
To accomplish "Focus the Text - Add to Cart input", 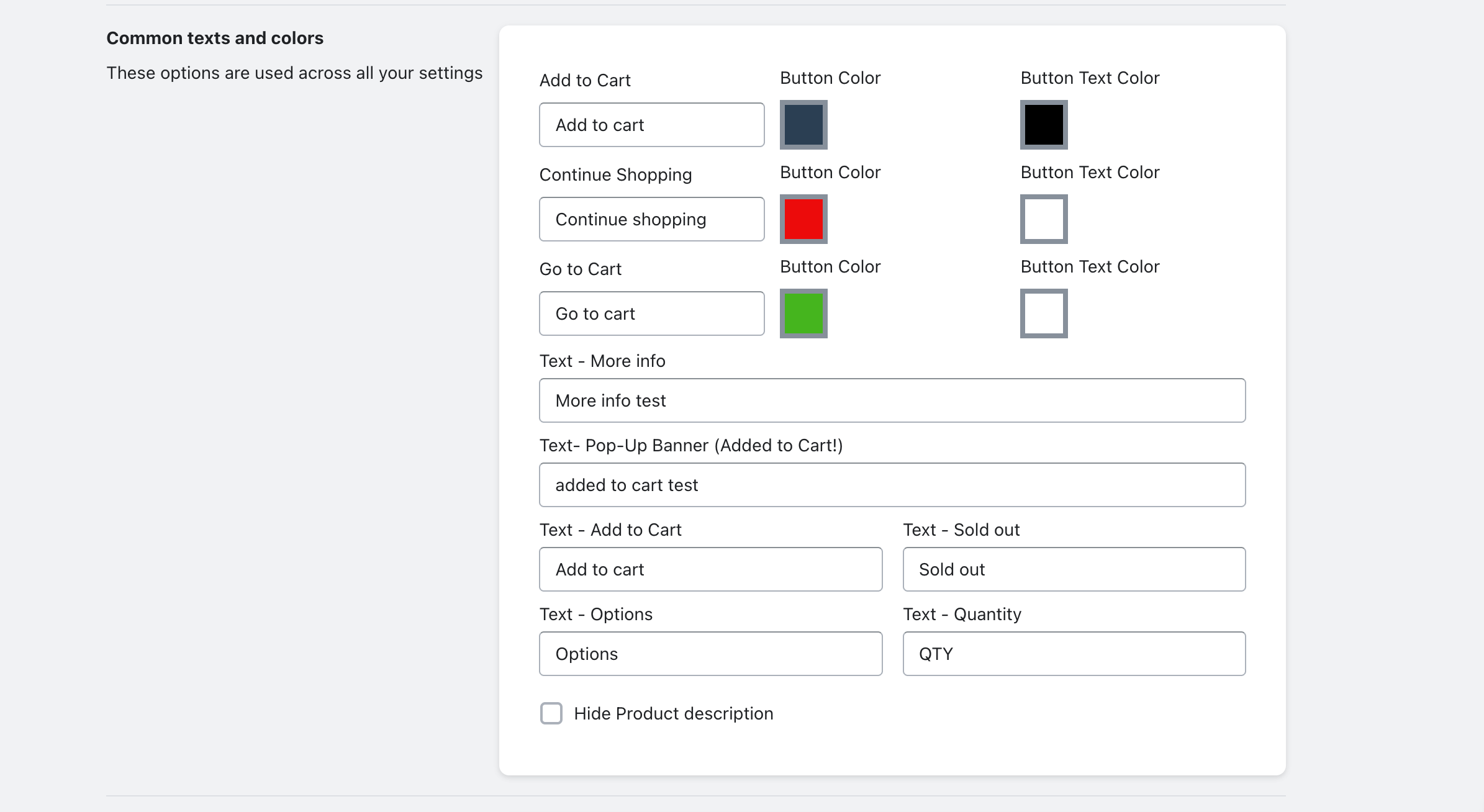I will [710, 569].
